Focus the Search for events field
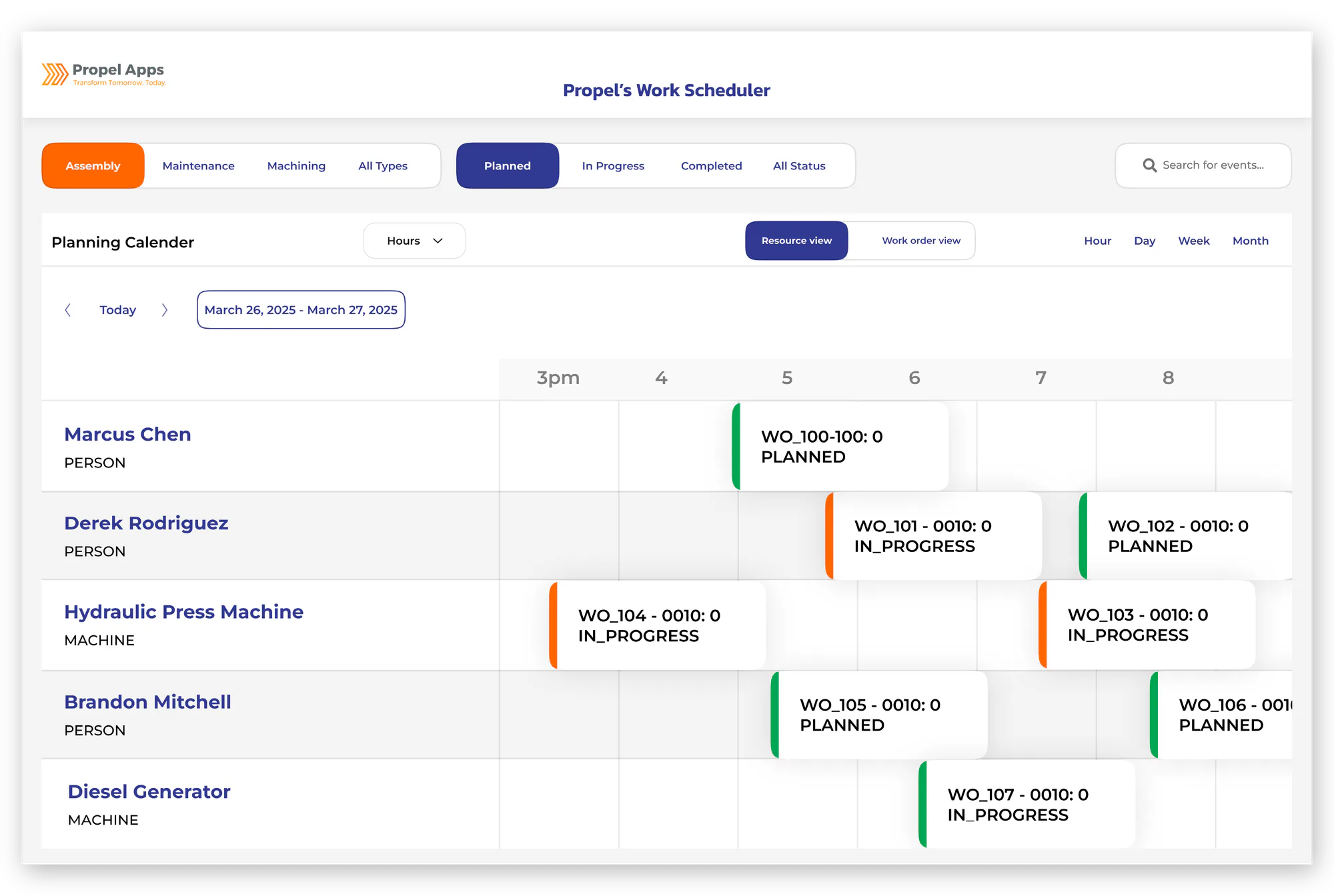 click(x=1203, y=165)
